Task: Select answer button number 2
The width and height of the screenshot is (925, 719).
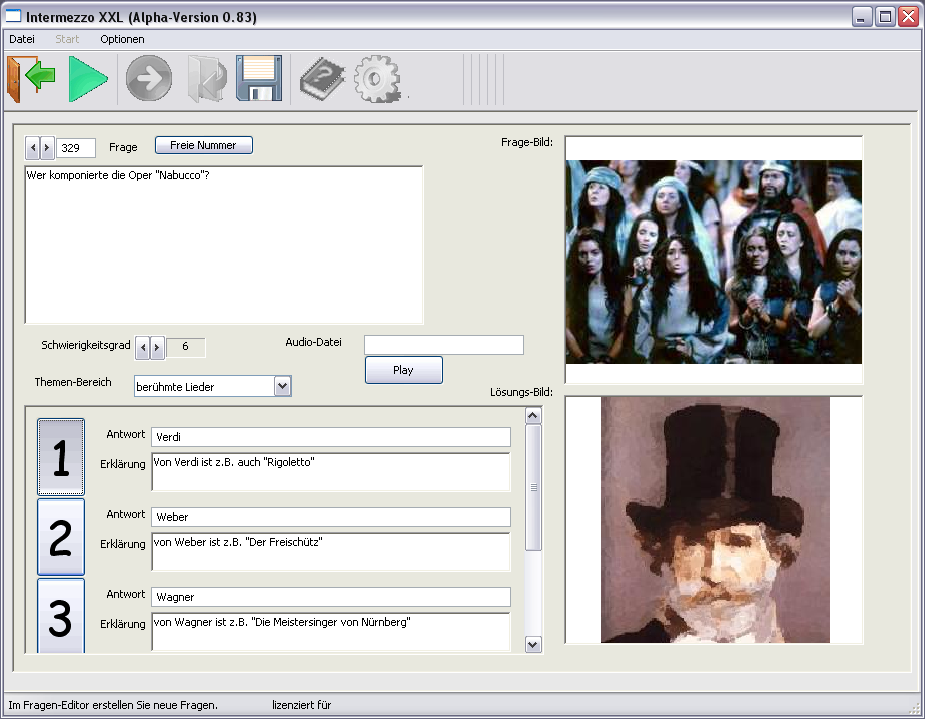Action: coord(61,537)
